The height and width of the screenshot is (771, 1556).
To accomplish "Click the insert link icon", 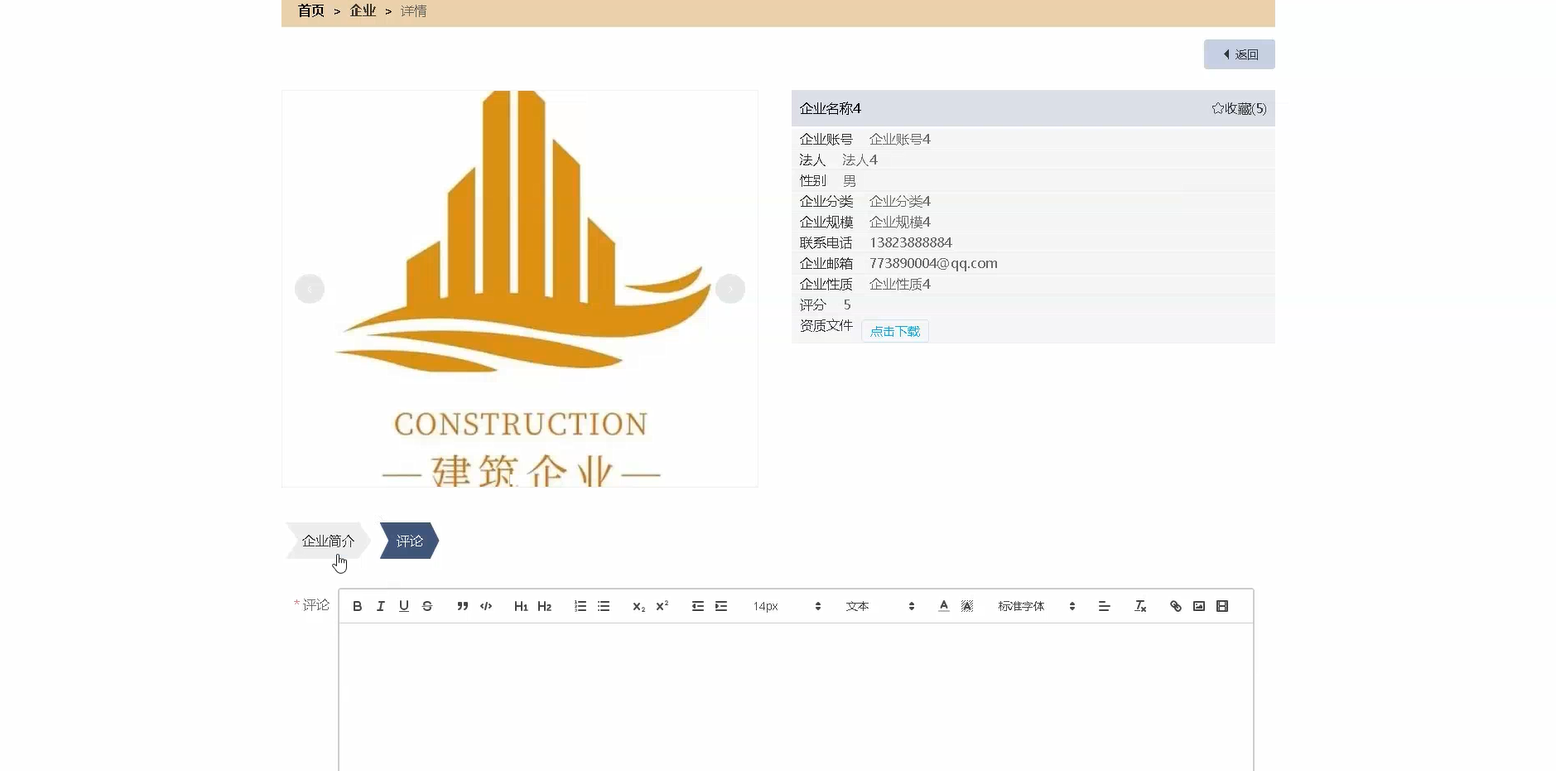I will [1175, 605].
